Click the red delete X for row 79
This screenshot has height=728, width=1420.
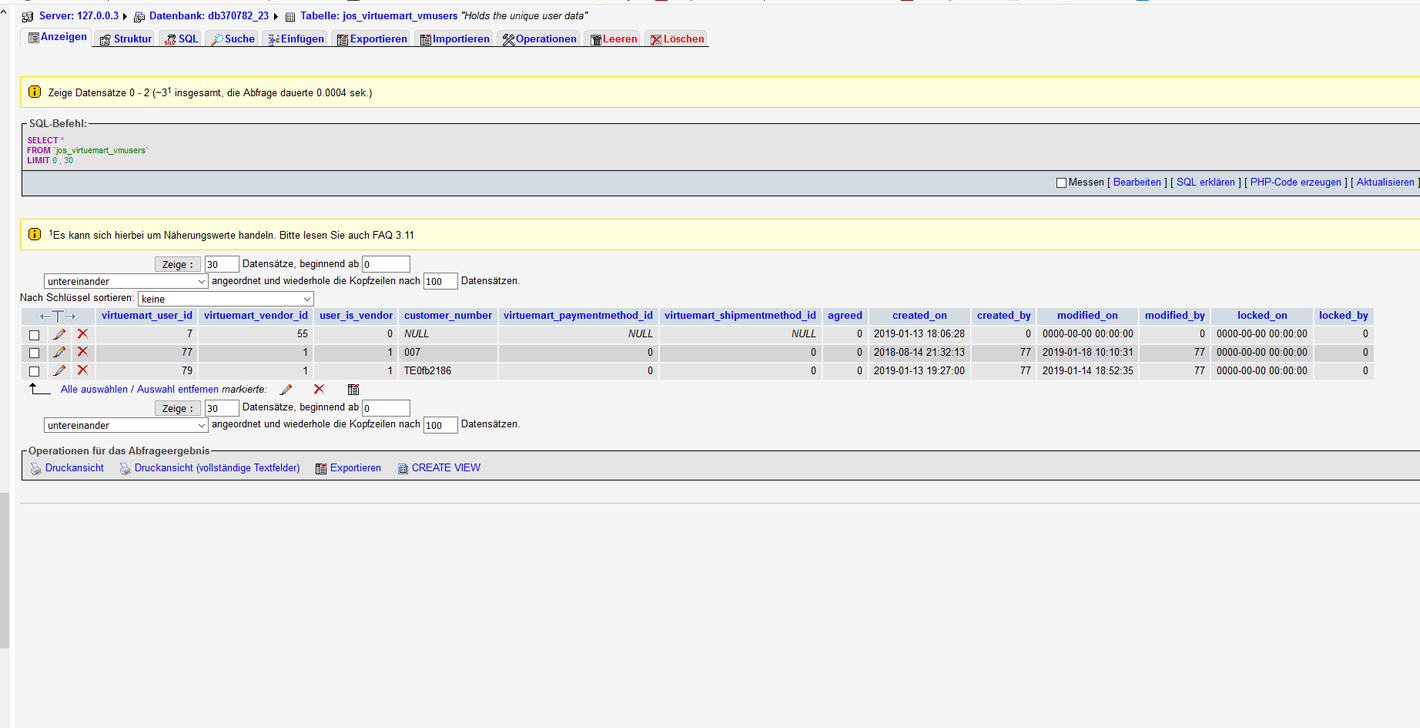pos(82,370)
